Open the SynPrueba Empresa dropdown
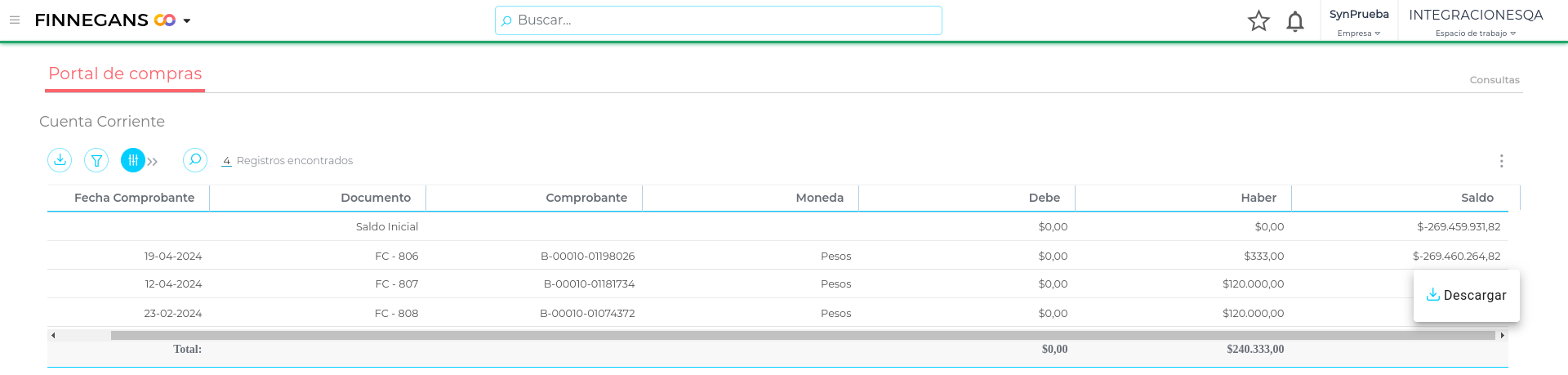Viewport: 1568px width, 375px height. (x=1359, y=22)
